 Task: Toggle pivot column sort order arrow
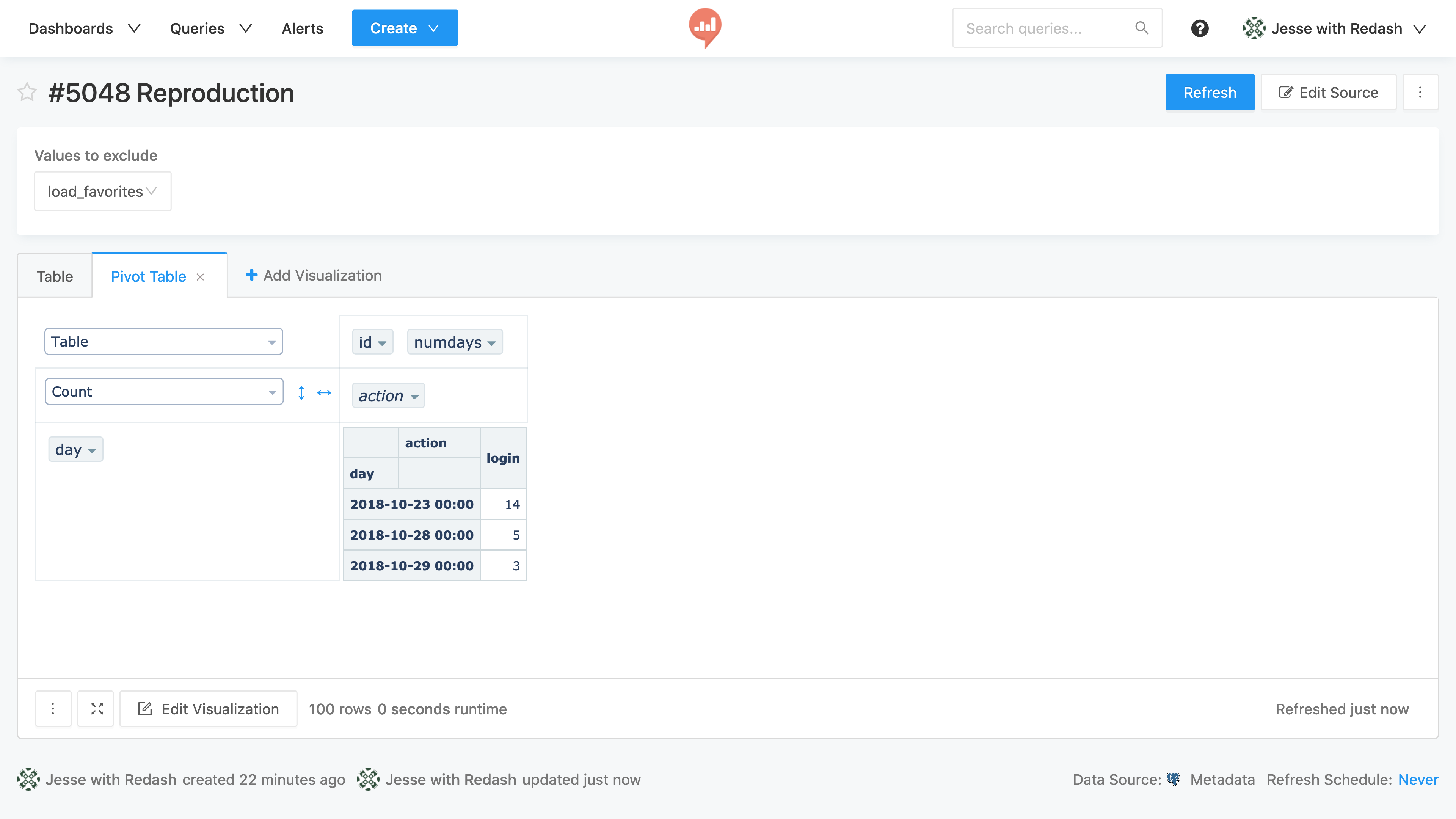click(324, 393)
